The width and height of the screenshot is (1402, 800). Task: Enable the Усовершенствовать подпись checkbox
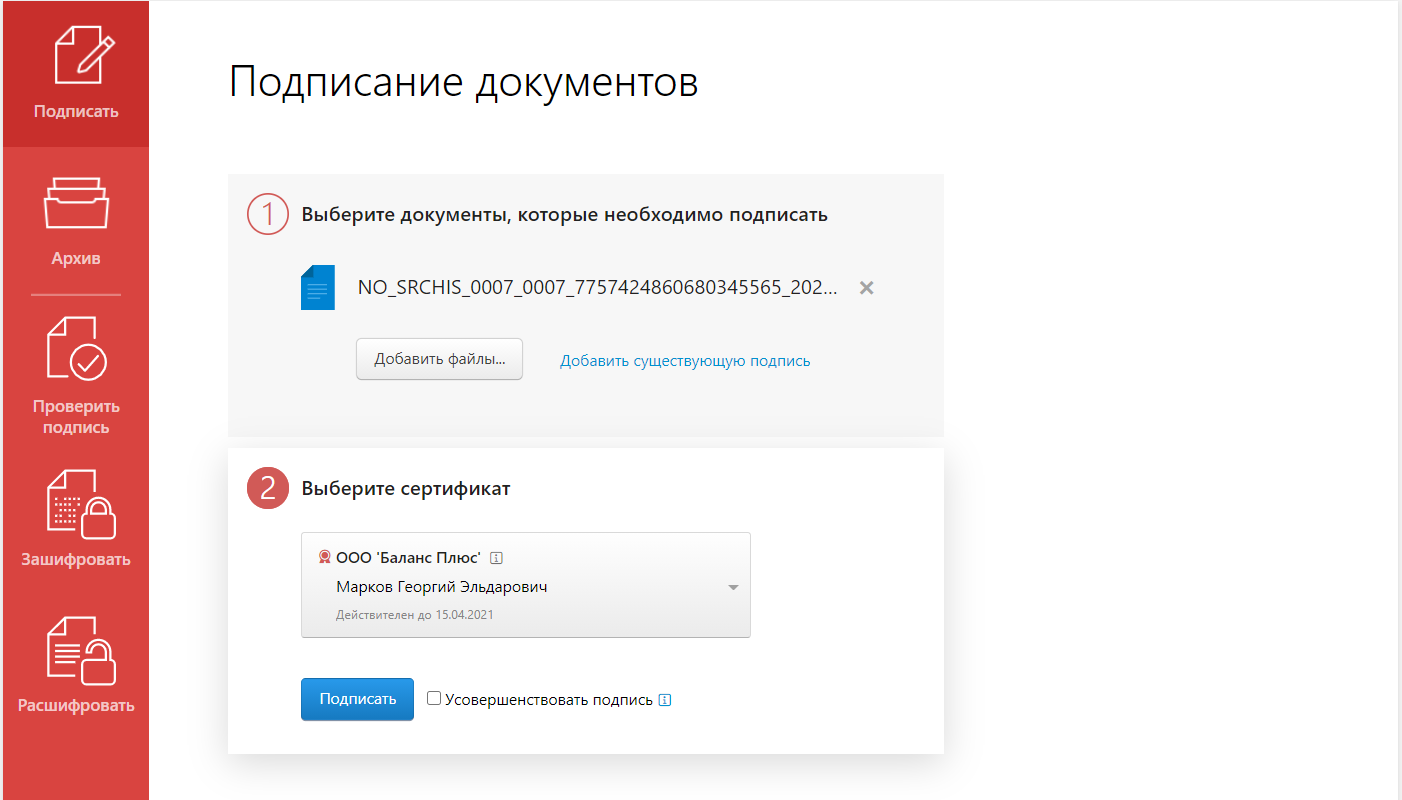point(434,699)
